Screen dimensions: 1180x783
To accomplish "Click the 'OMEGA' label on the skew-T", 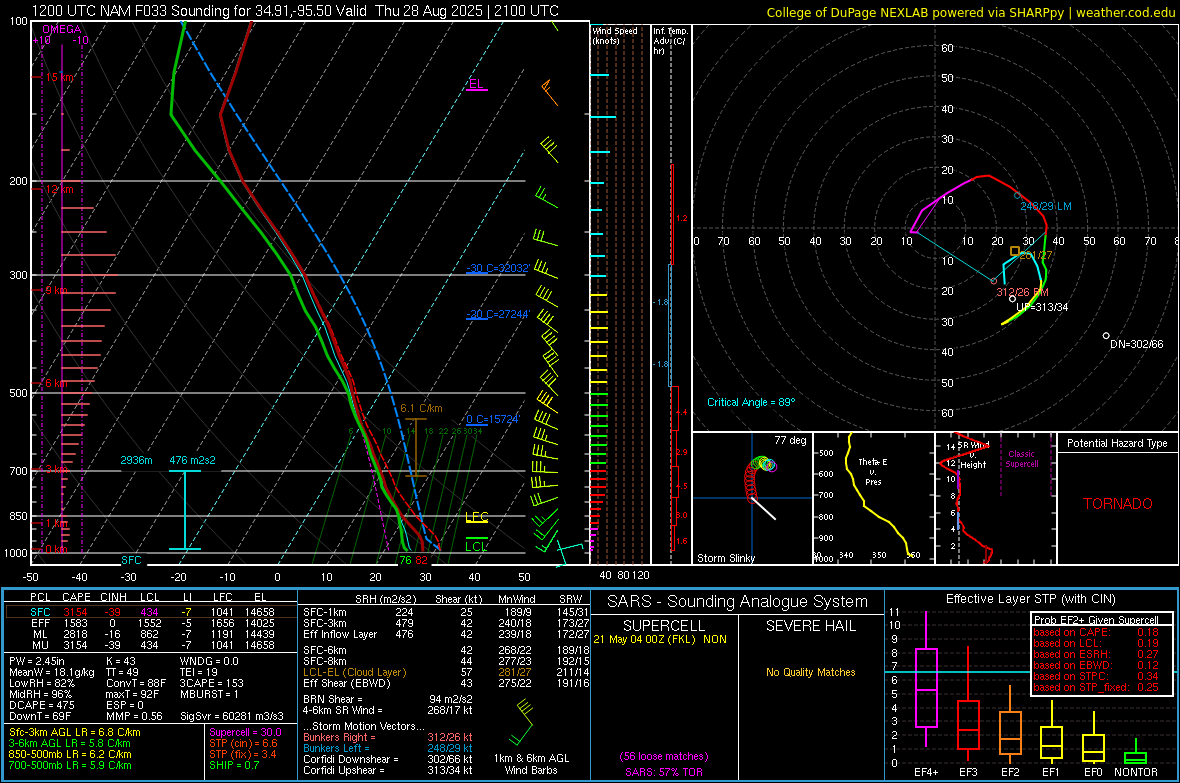I will pyautogui.click(x=61, y=29).
